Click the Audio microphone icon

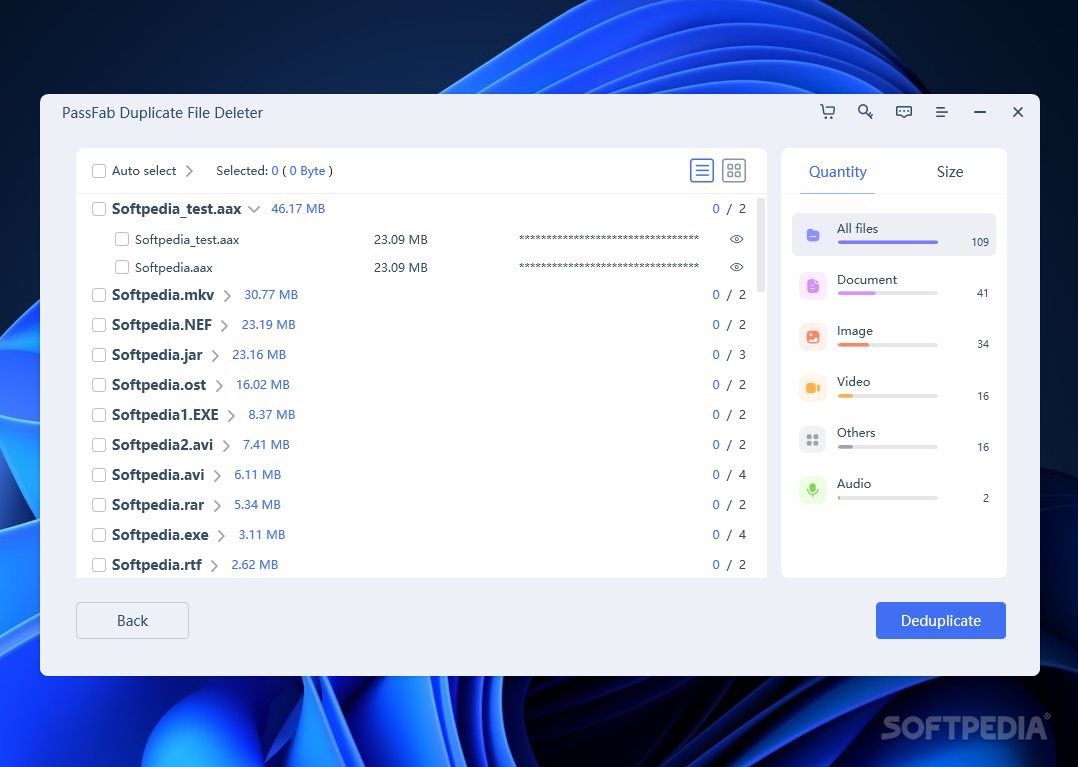coord(813,490)
